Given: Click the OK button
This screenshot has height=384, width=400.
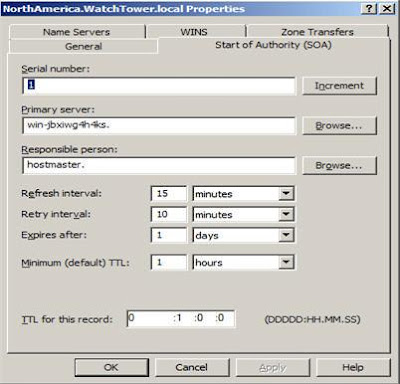Looking at the screenshot, I should [112, 367].
